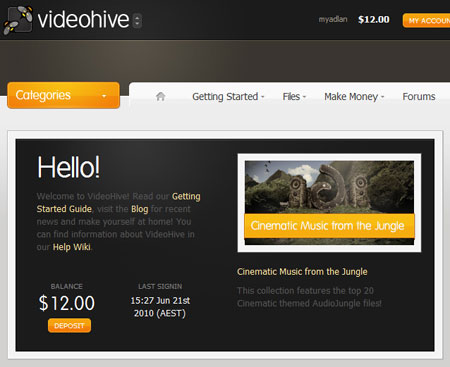Click the videohive wordmark

83,20
